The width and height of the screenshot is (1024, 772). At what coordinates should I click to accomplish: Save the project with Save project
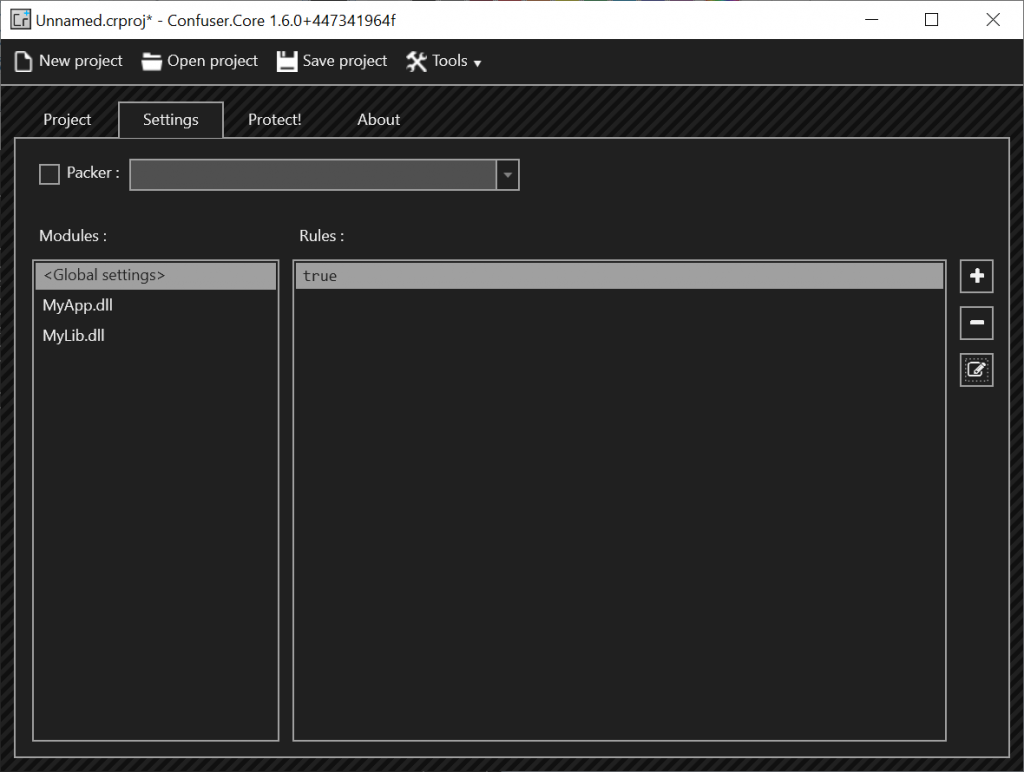click(332, 61)
